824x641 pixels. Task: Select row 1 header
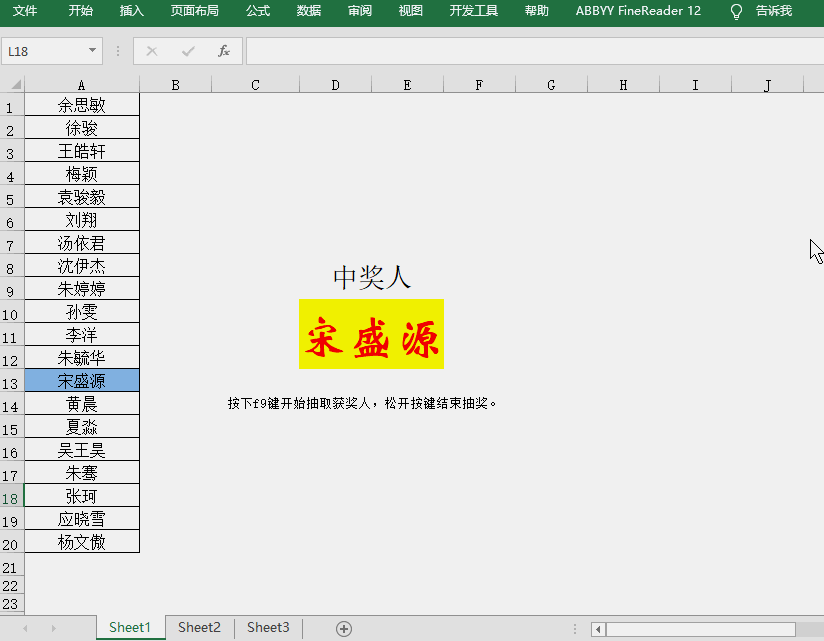(x=12, y=105)
